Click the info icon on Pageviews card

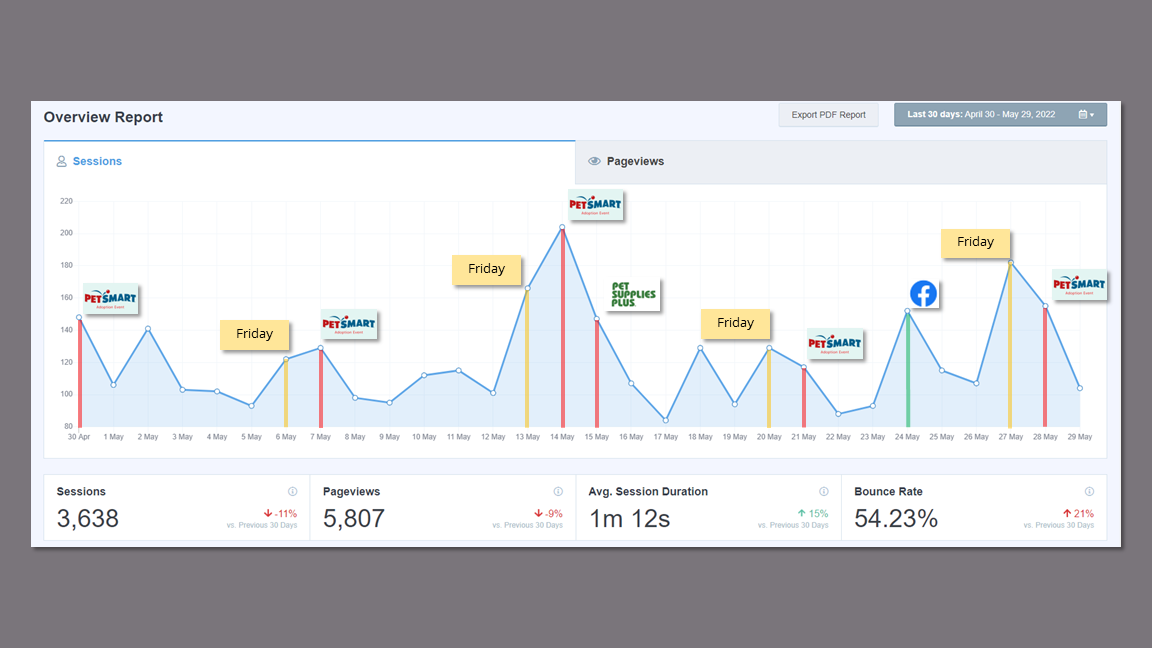click(558, 492)
